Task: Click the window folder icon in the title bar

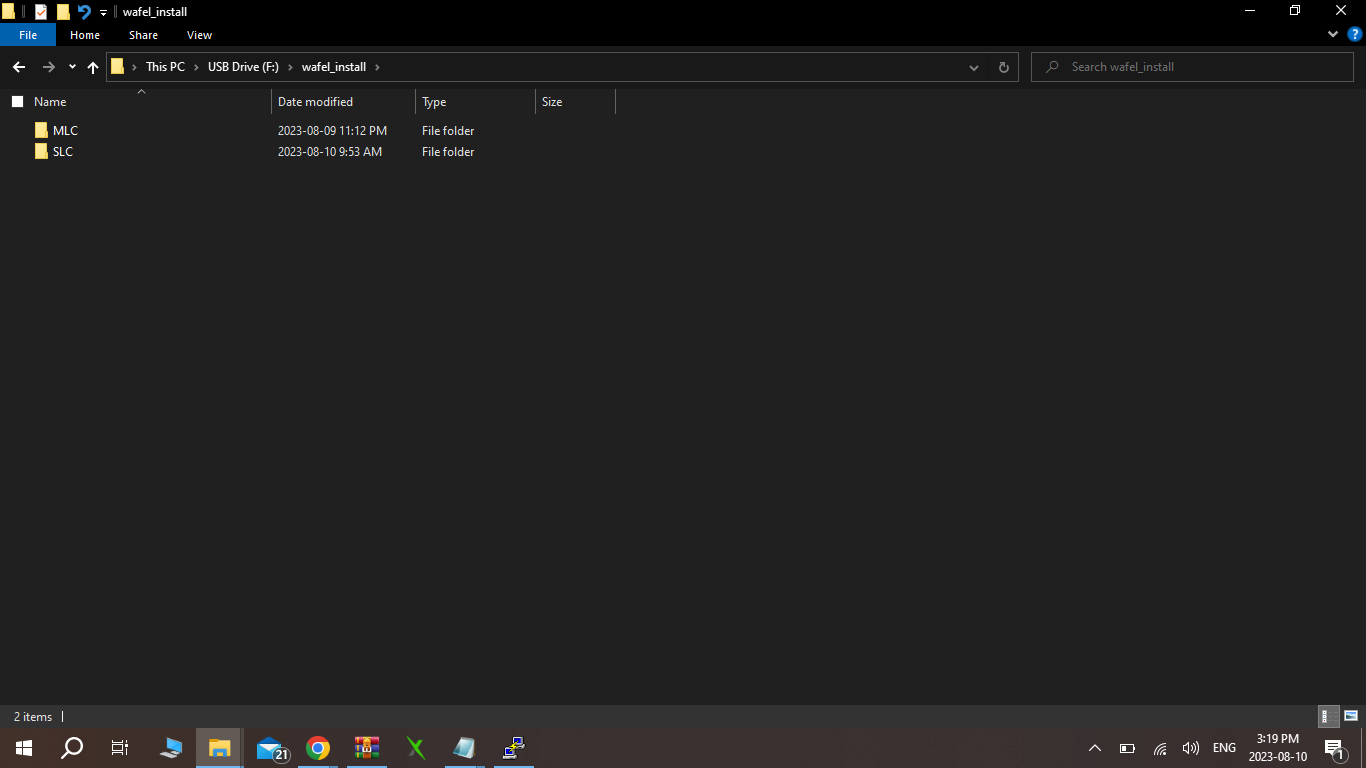Action: pos(8,12)
